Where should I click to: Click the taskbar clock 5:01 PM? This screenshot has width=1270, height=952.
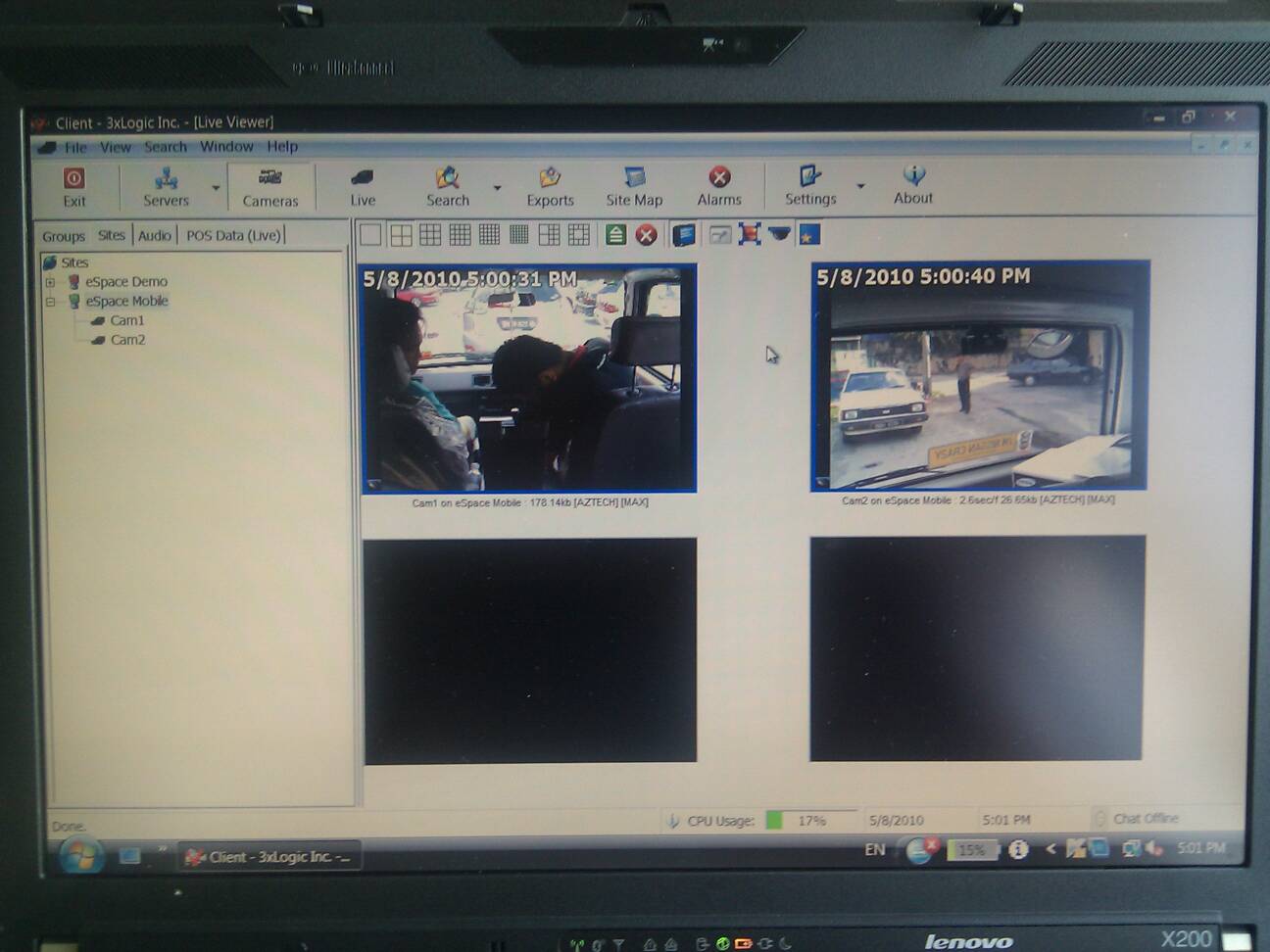coord(1200,847)
